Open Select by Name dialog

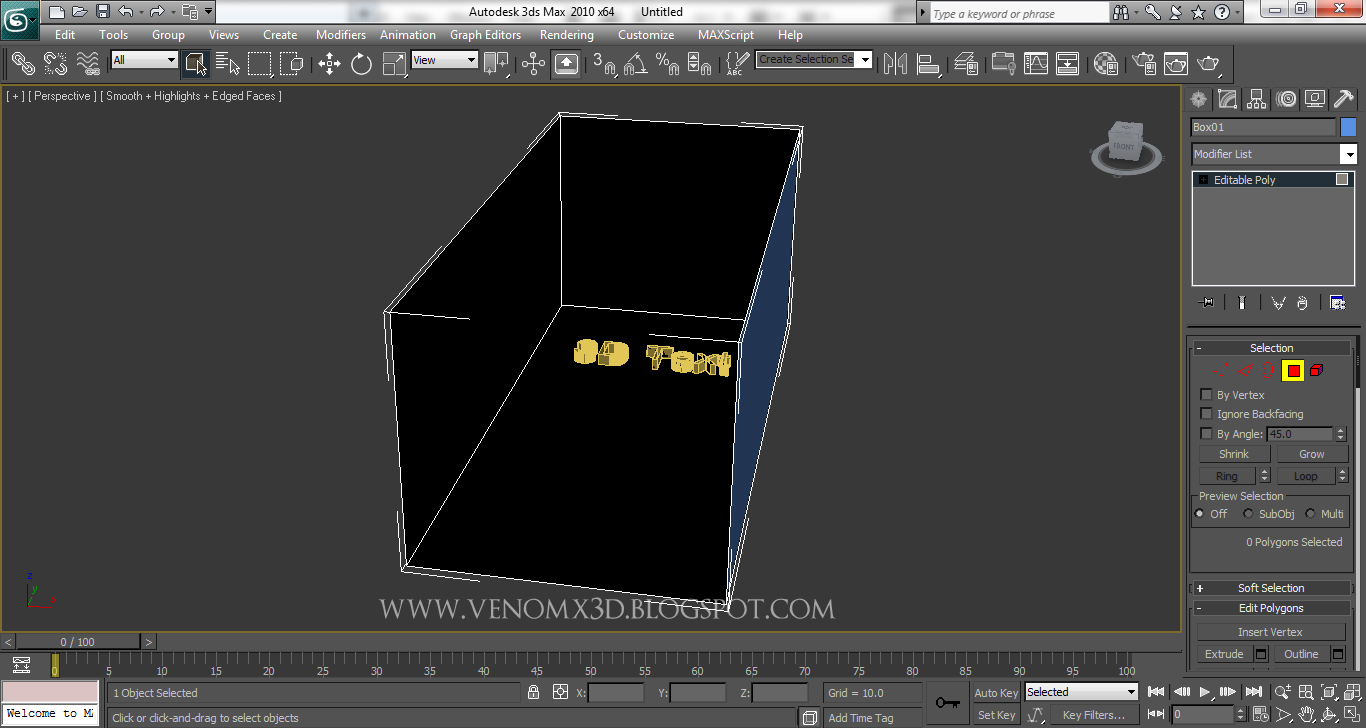point(226,63)
